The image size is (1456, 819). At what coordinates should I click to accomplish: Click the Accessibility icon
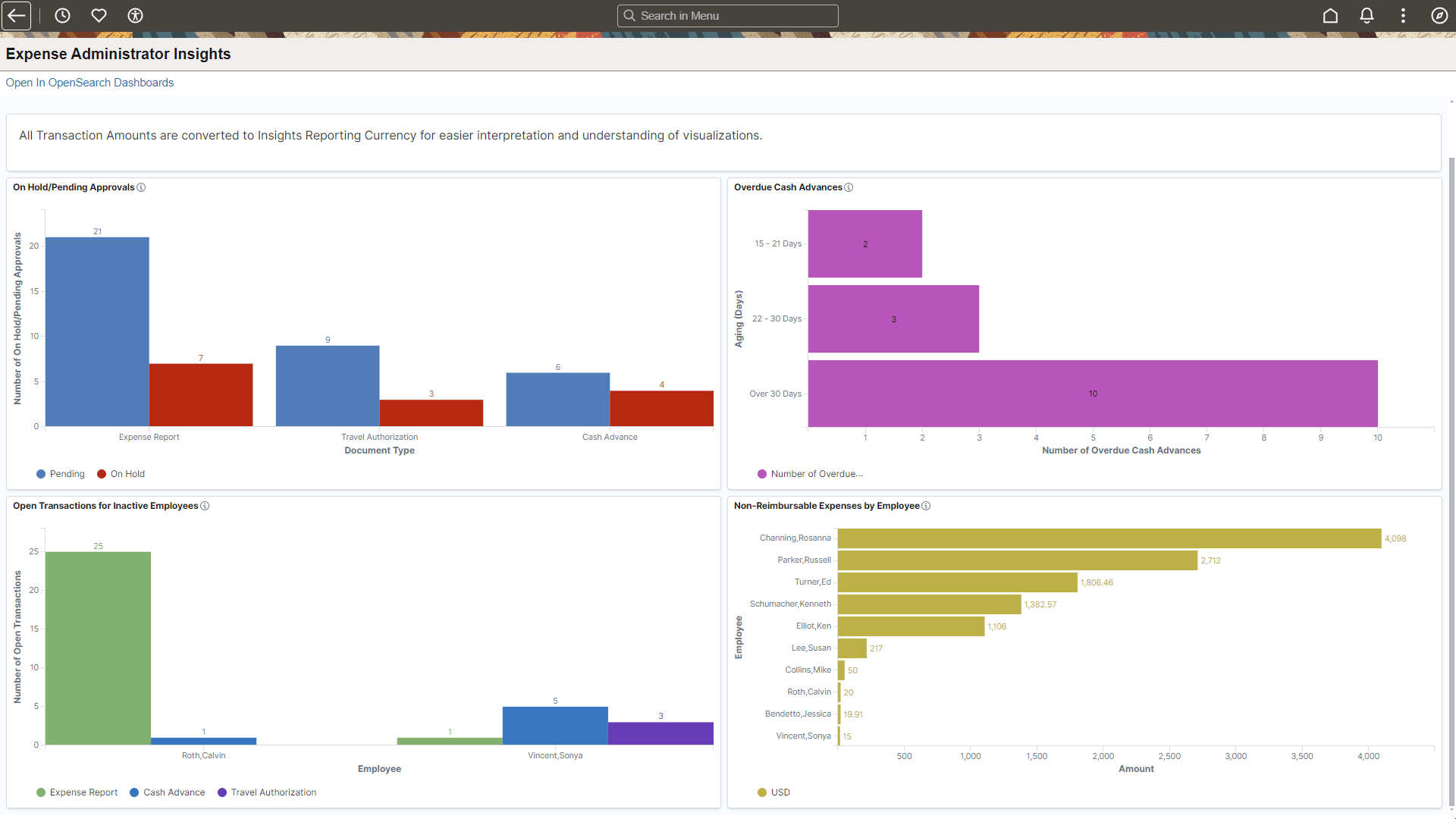pos(135,15)
